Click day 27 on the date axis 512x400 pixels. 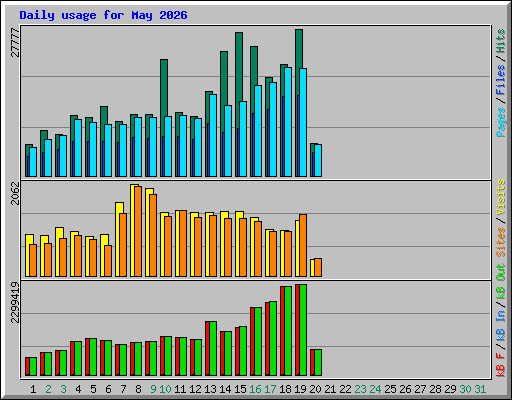tap(420, 389)
